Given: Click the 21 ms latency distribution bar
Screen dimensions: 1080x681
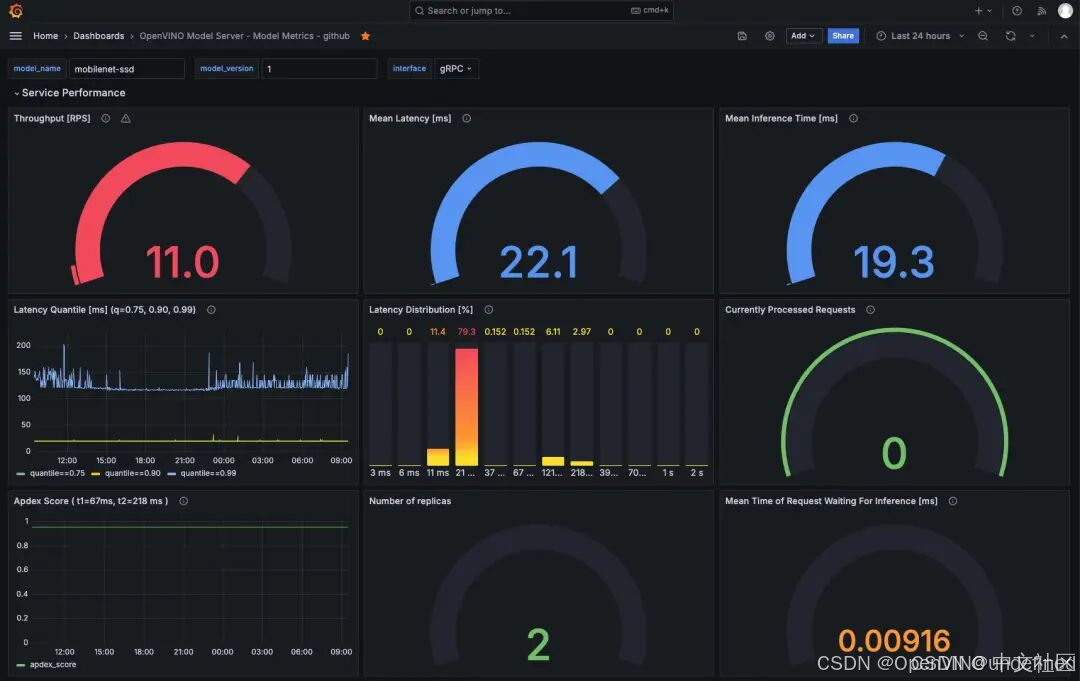Looking at the screenshot, I should pos(466,407).
